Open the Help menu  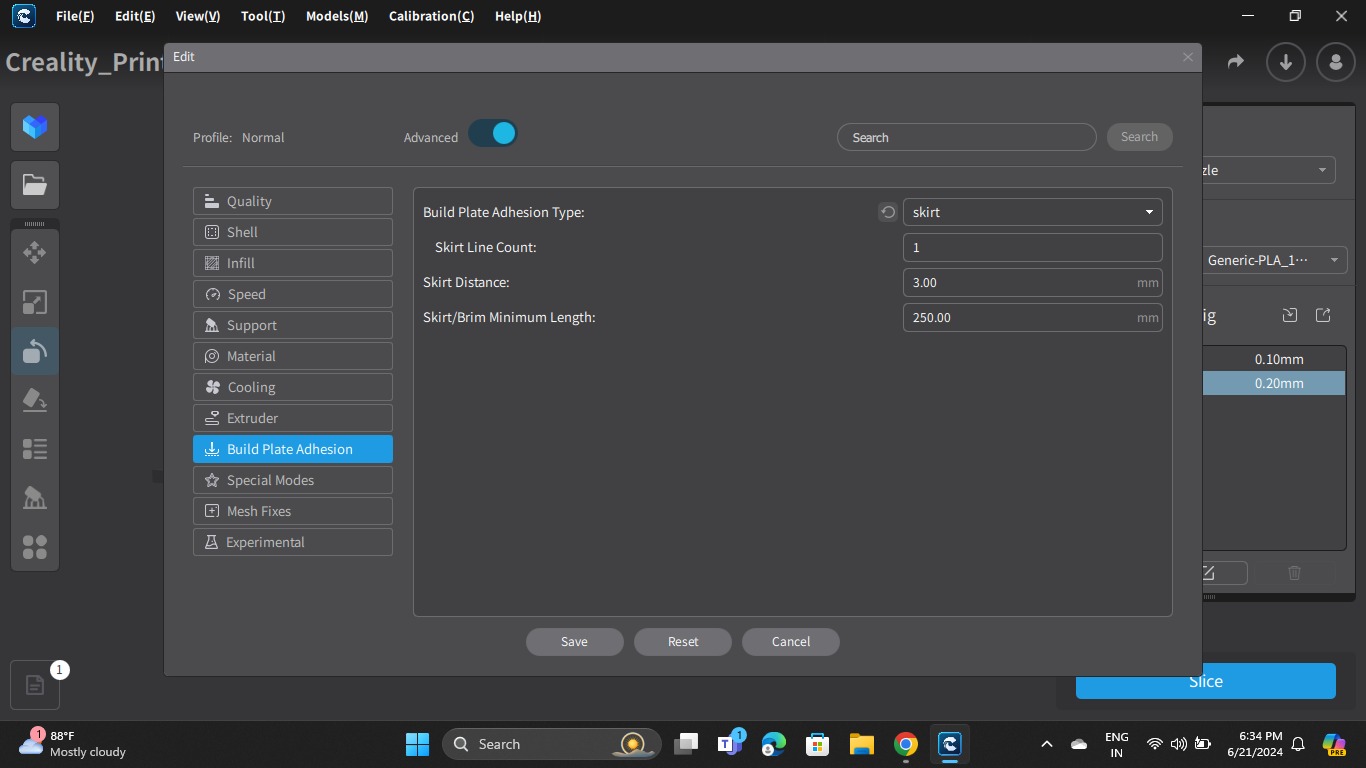(518, 16)
